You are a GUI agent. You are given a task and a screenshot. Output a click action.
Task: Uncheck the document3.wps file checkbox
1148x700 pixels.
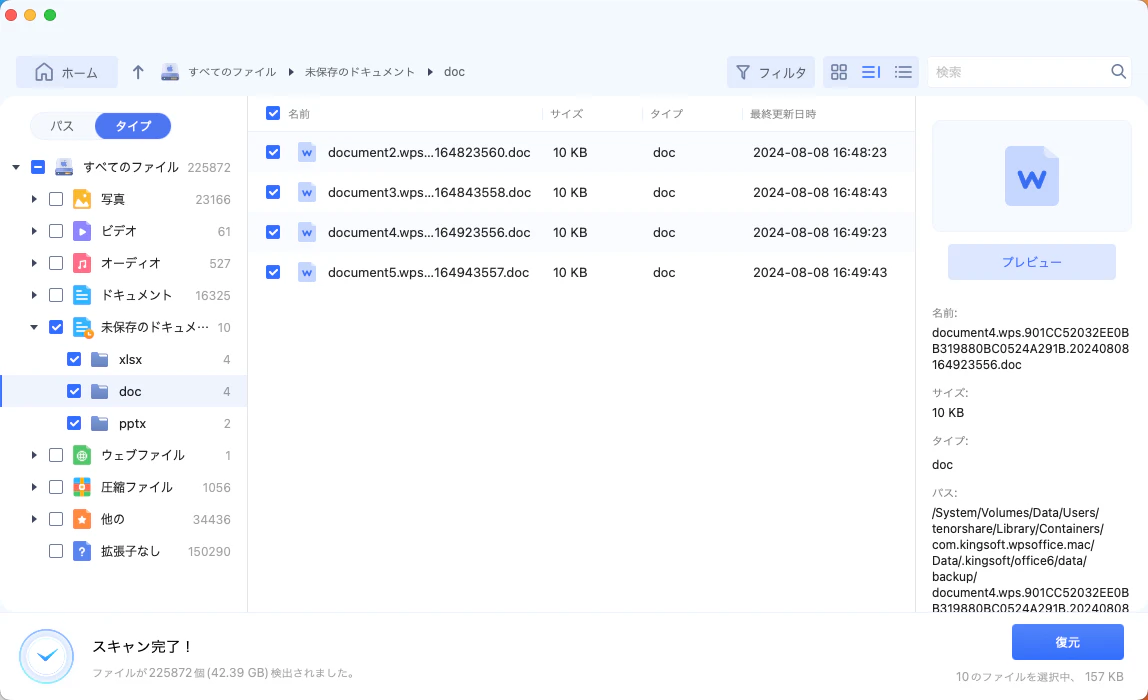(x=273, y=192)
